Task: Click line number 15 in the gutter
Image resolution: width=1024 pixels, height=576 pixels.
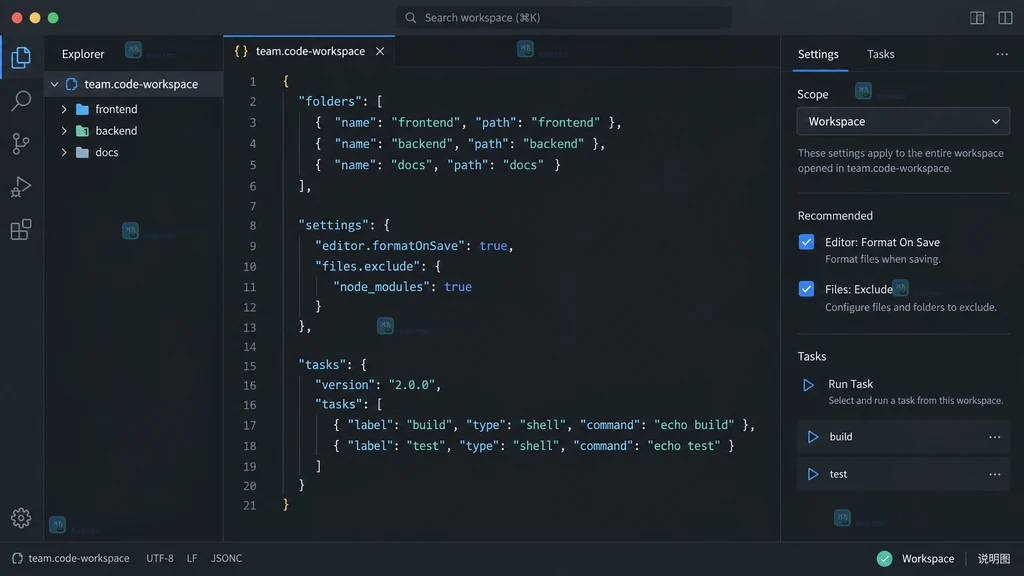Action: [x=249, y=366]
